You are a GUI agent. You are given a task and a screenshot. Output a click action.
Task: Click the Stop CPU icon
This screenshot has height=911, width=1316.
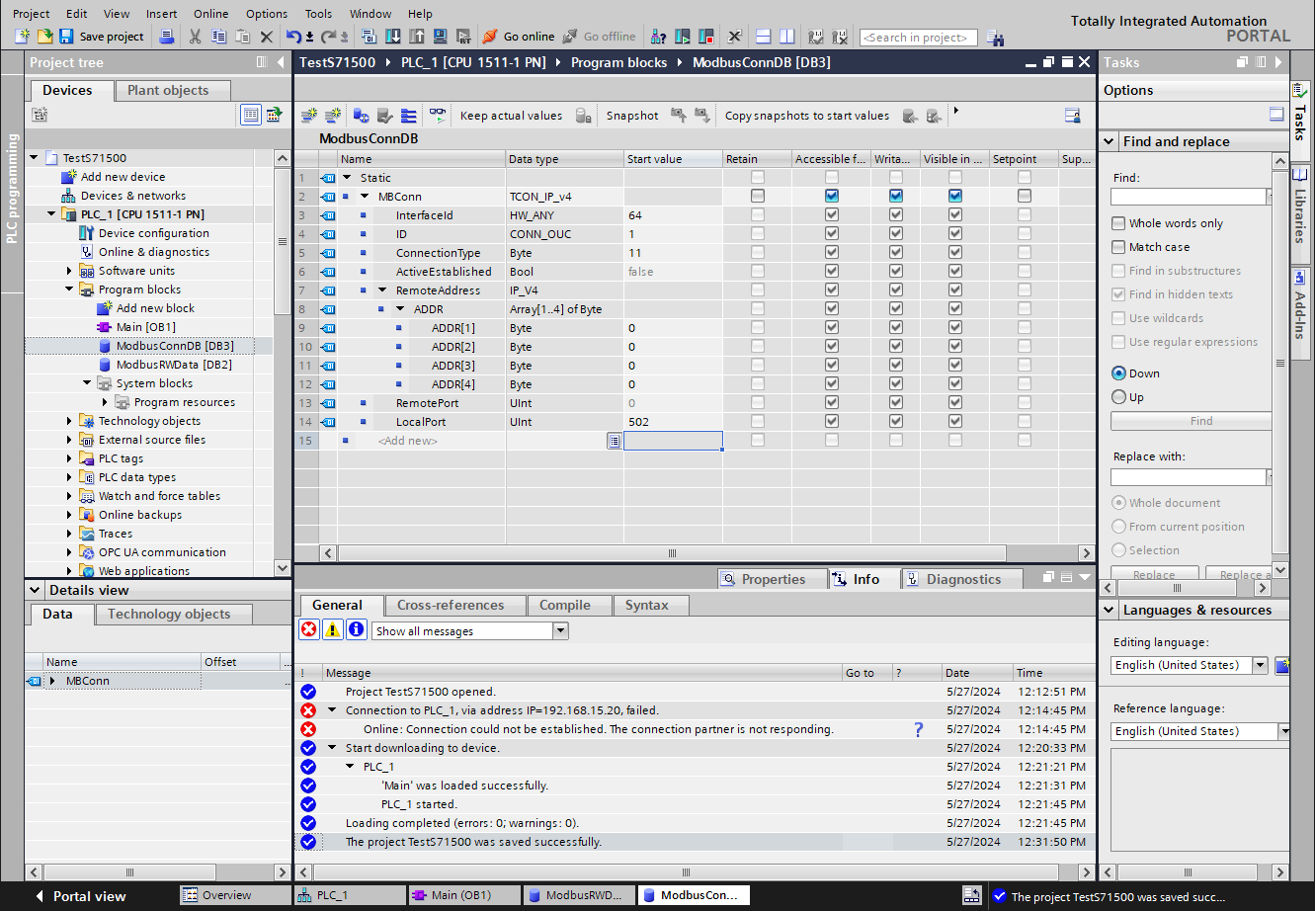tap(706, 37)
